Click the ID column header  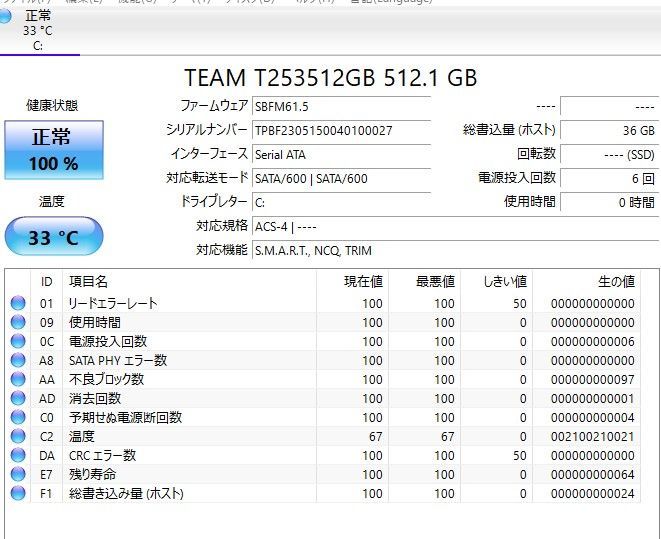[x=46, y=282]
